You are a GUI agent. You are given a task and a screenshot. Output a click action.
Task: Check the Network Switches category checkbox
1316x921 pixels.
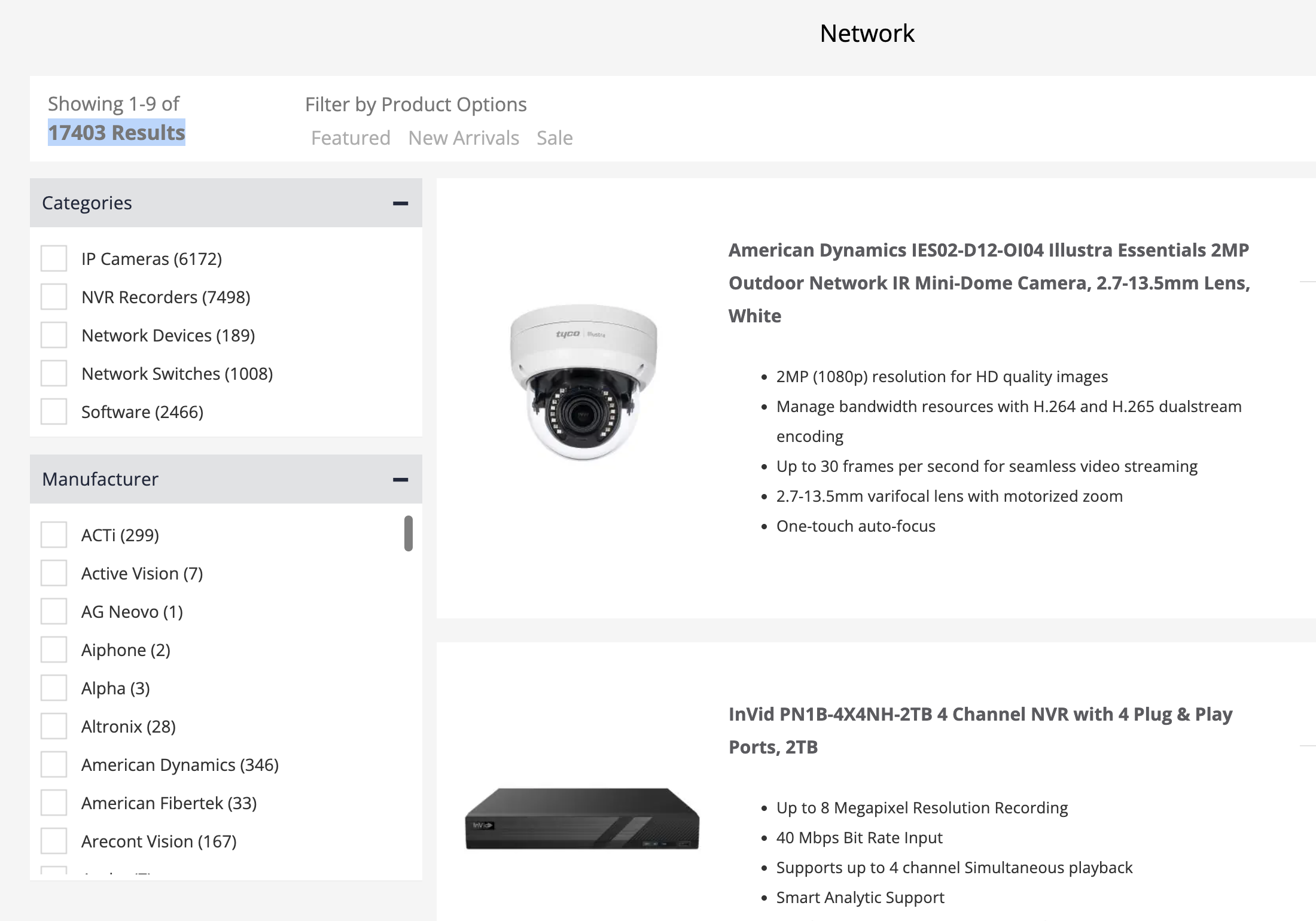[54, 373]
